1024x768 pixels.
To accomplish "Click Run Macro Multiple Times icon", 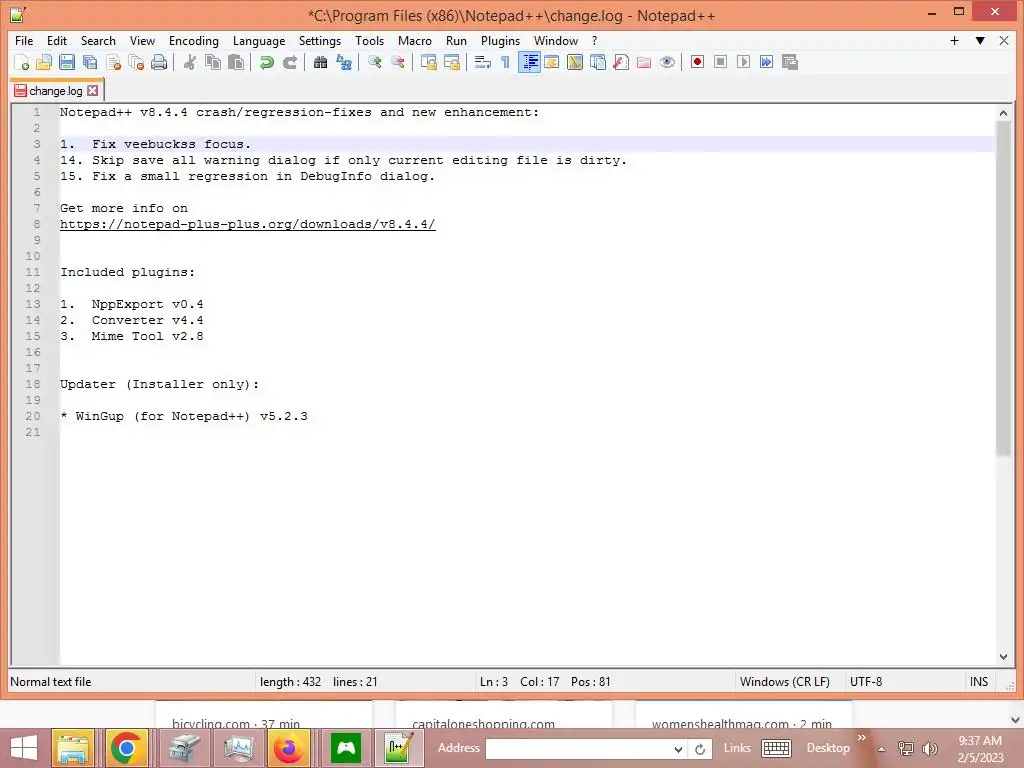I will (x=767, y=62).
